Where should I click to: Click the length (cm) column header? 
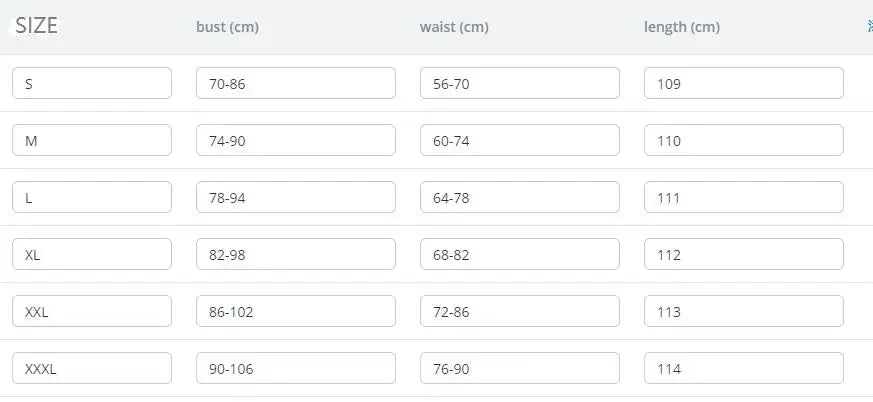pyautogui.click(x=681, y=27)
